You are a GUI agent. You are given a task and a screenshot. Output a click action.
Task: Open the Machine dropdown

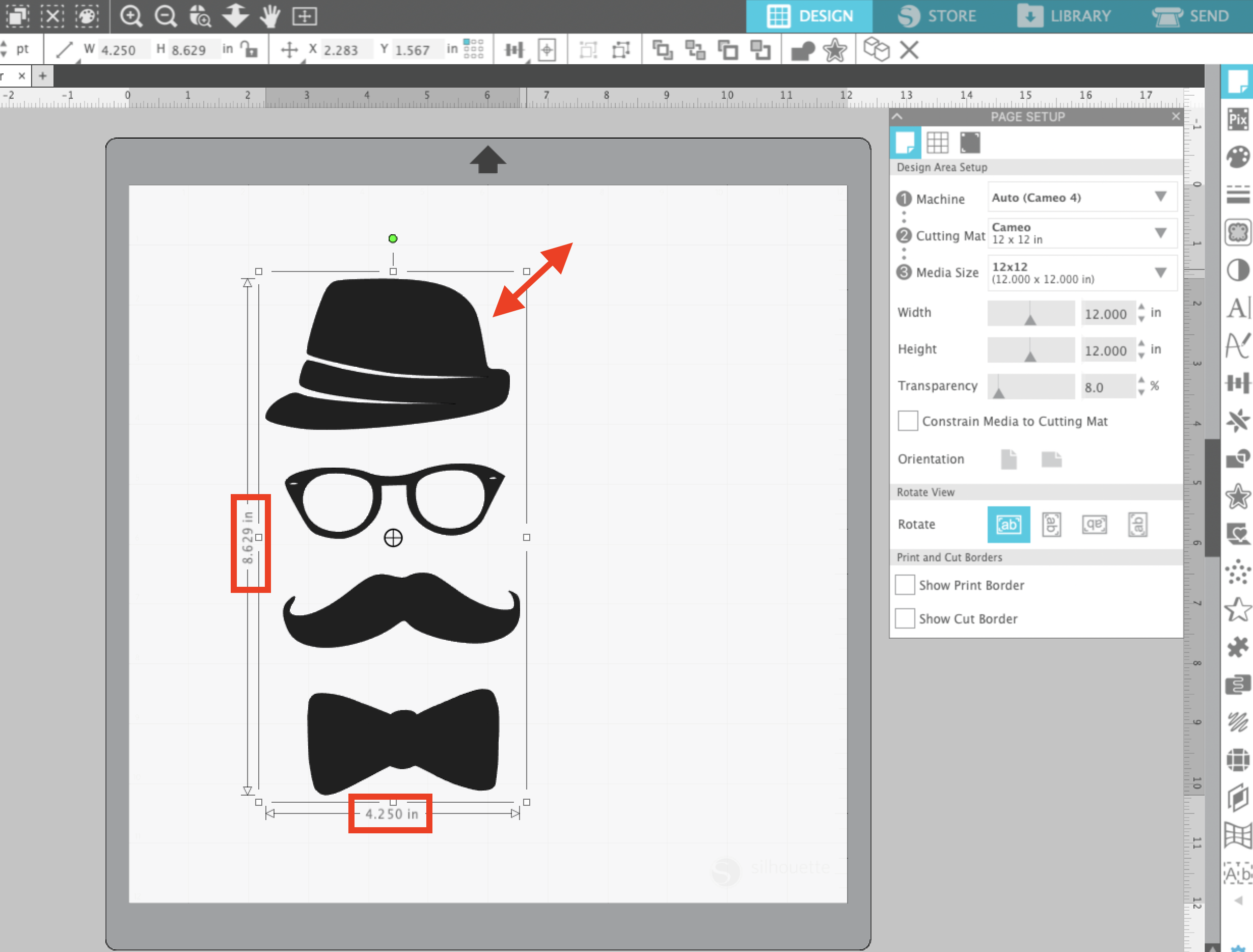[1161, 197]
